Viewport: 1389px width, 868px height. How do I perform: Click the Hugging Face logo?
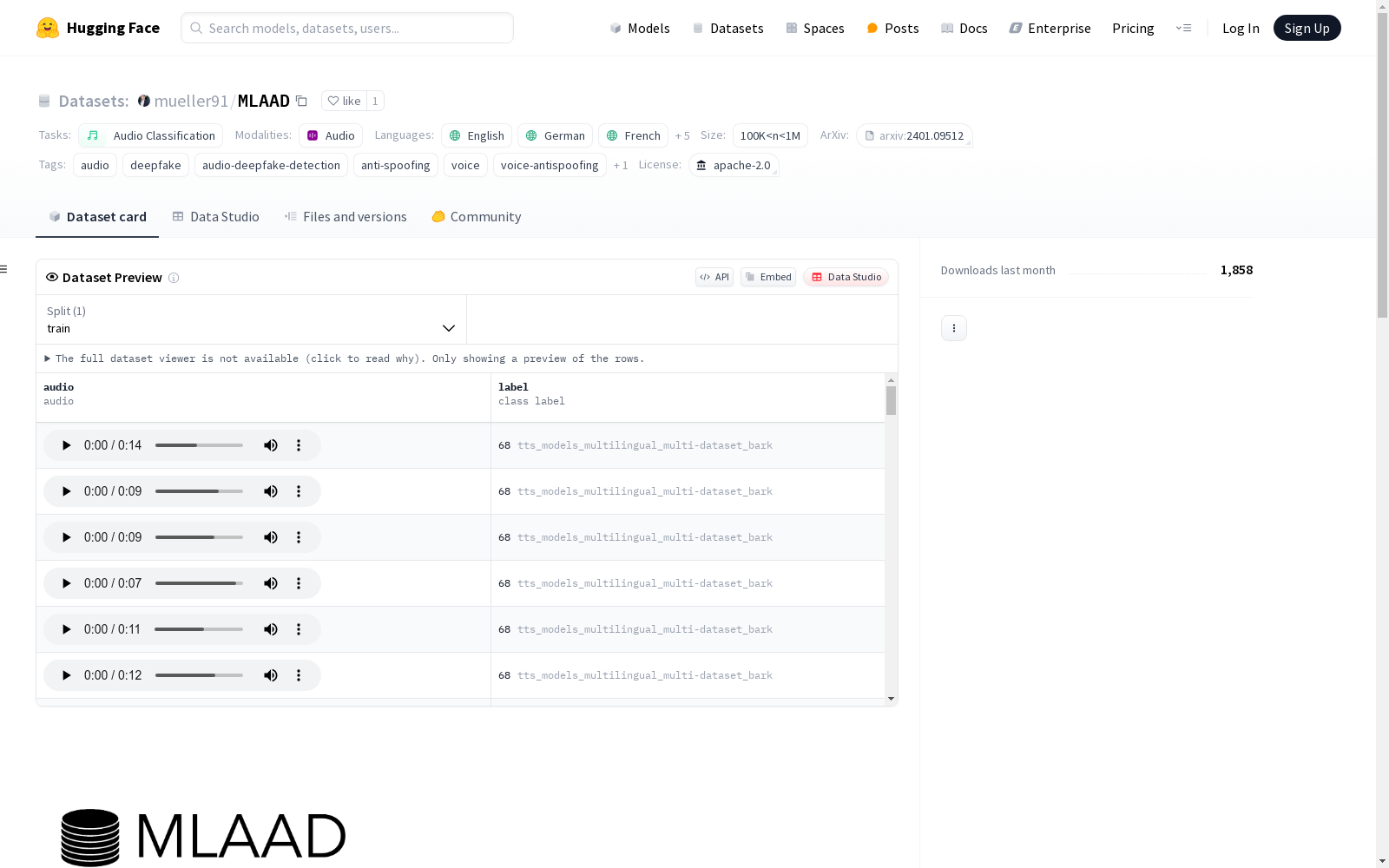point(97,28)
